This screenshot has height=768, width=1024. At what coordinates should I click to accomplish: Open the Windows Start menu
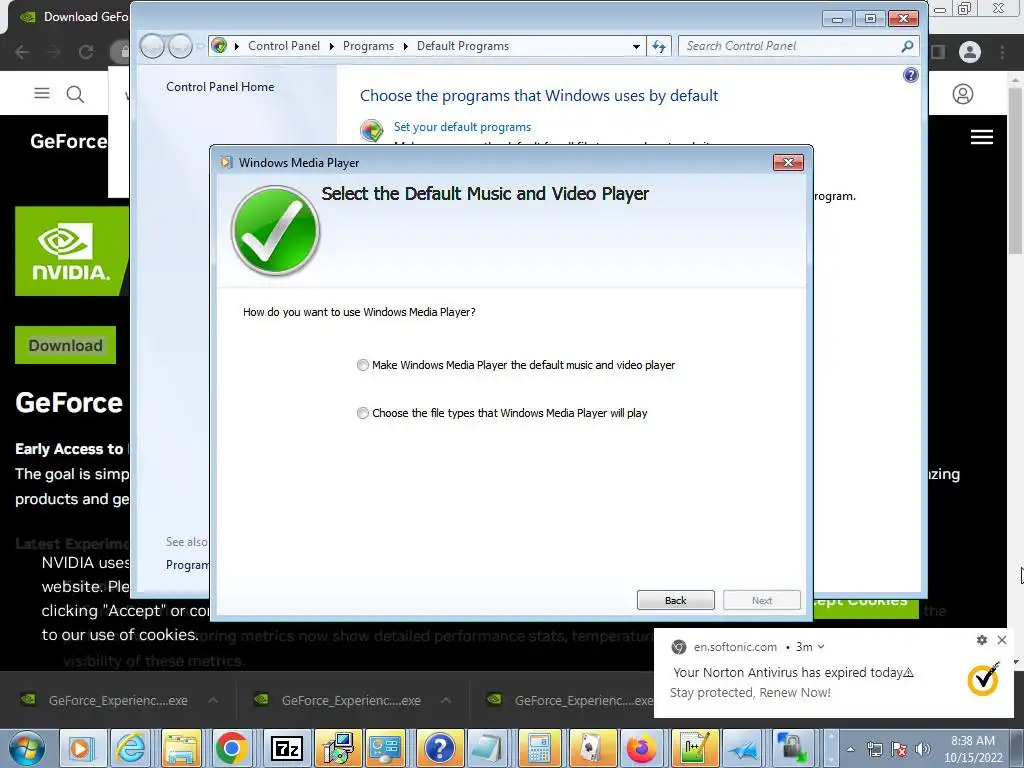(26, 748)
